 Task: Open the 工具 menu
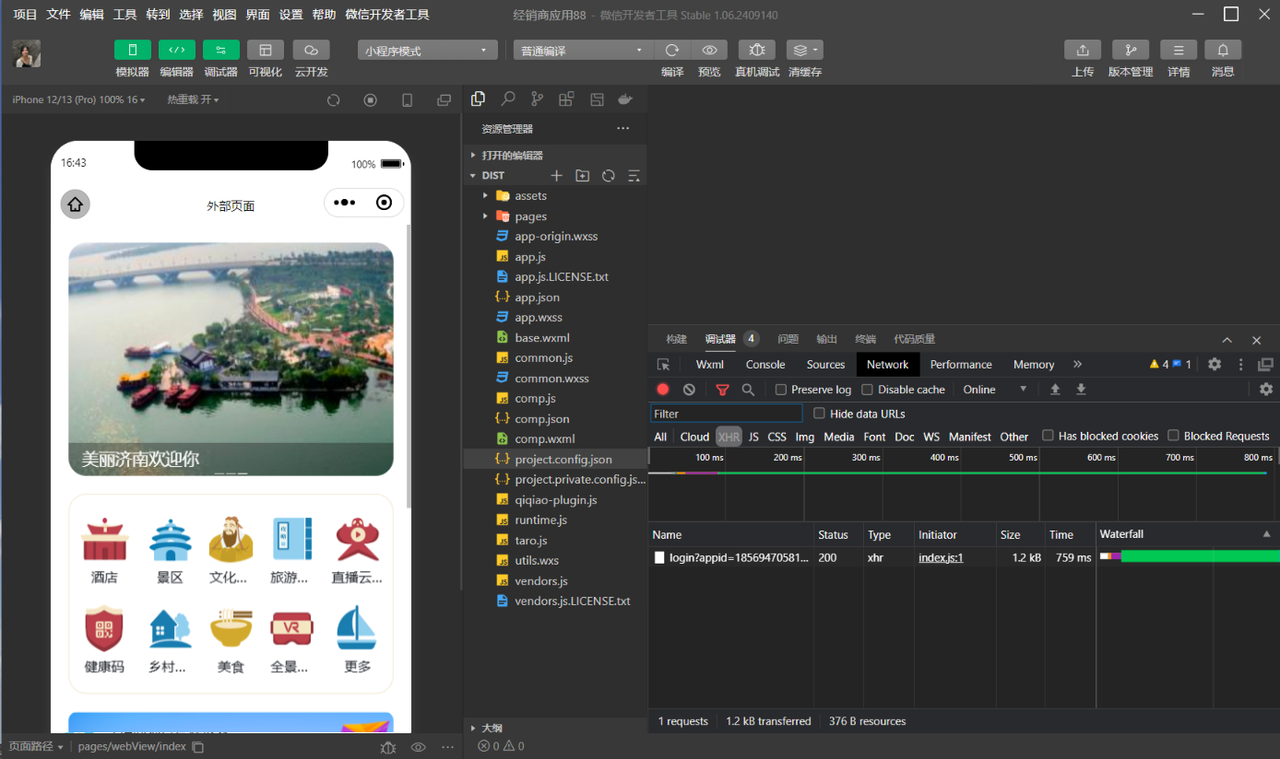coord(125,15)
